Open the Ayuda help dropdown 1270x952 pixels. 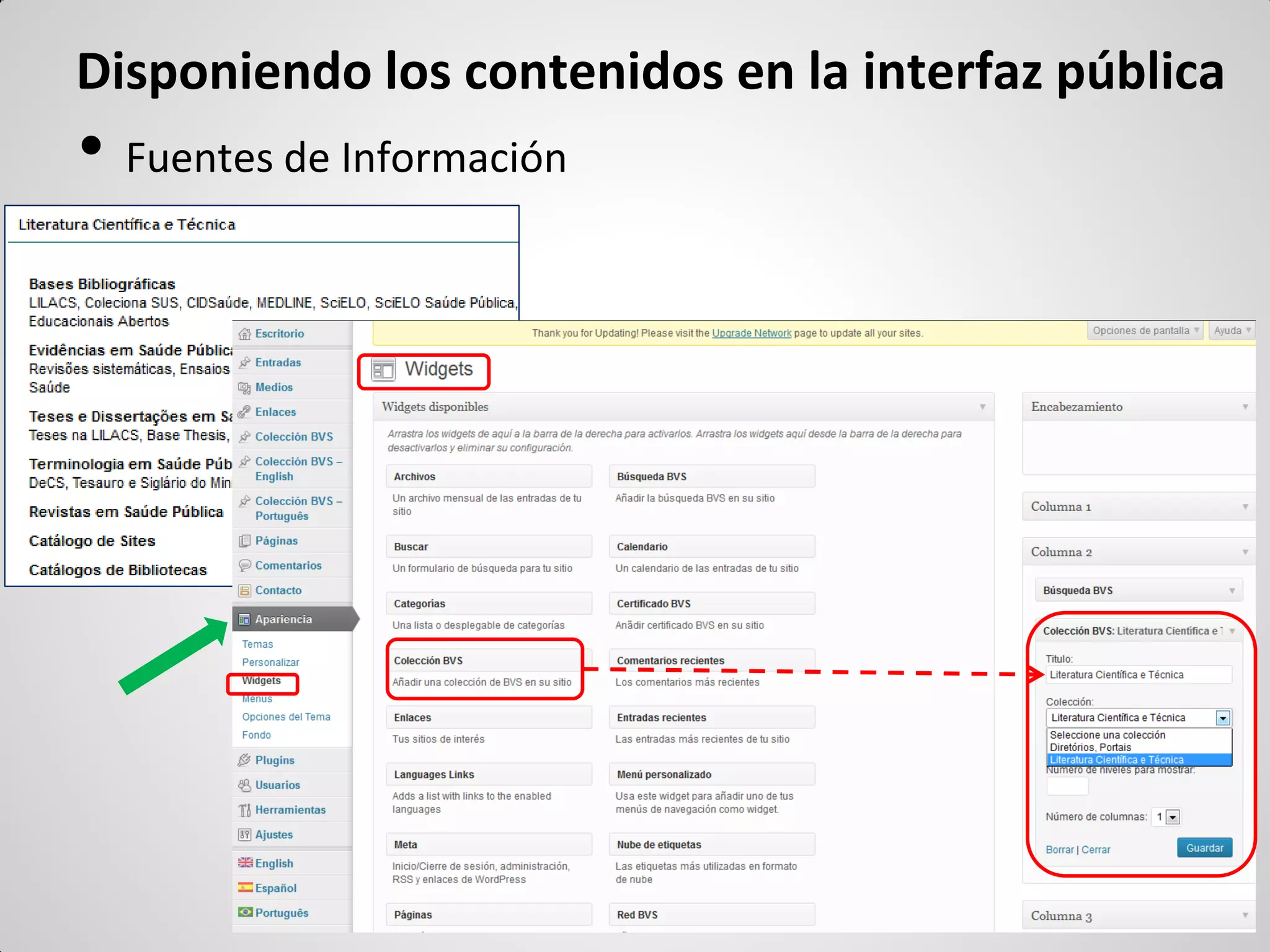1232,331
